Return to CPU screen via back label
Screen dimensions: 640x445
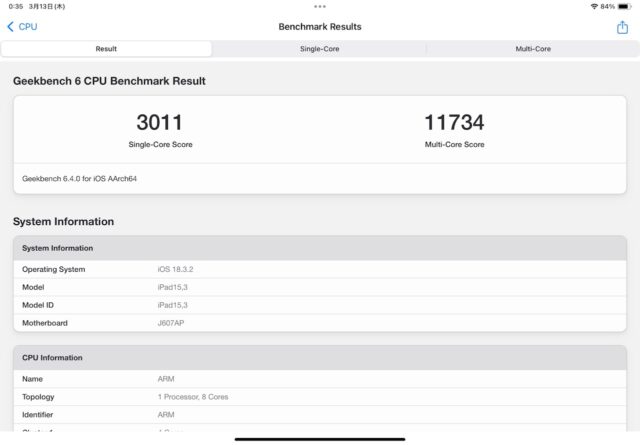pos(28,27)
